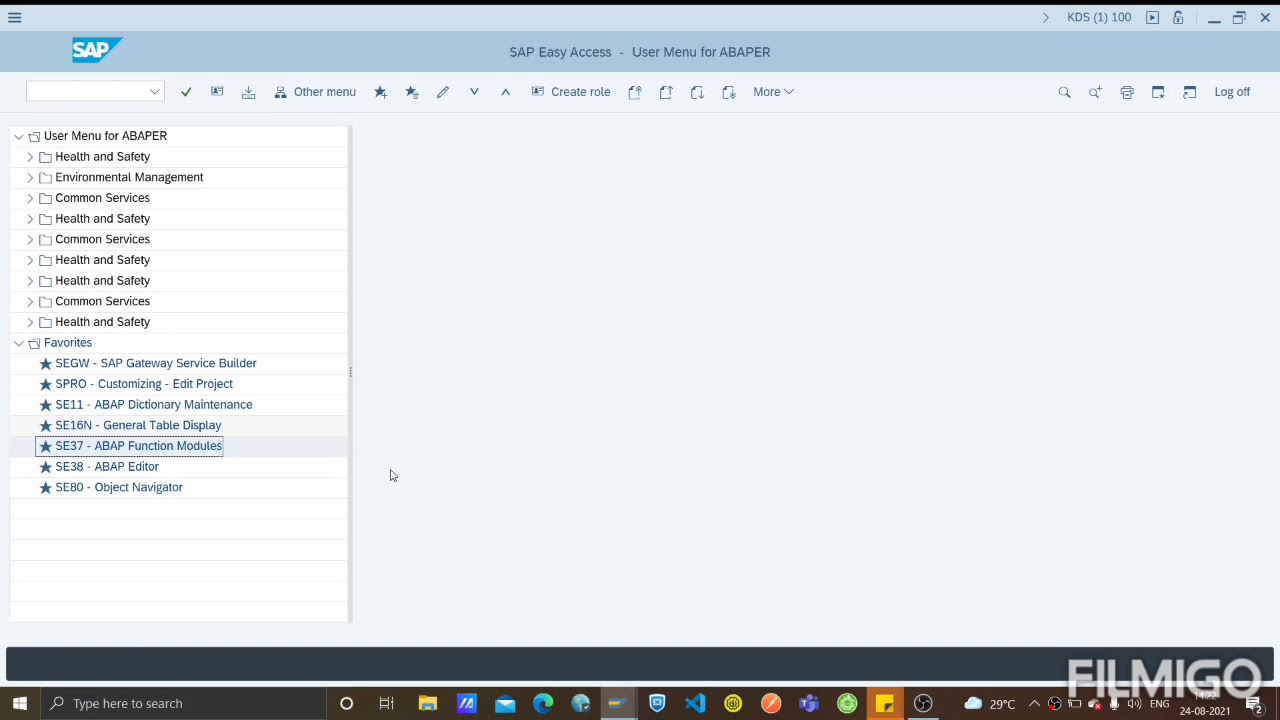
Task: Select the Environmental Management tree item
Action: pos(129,177)
